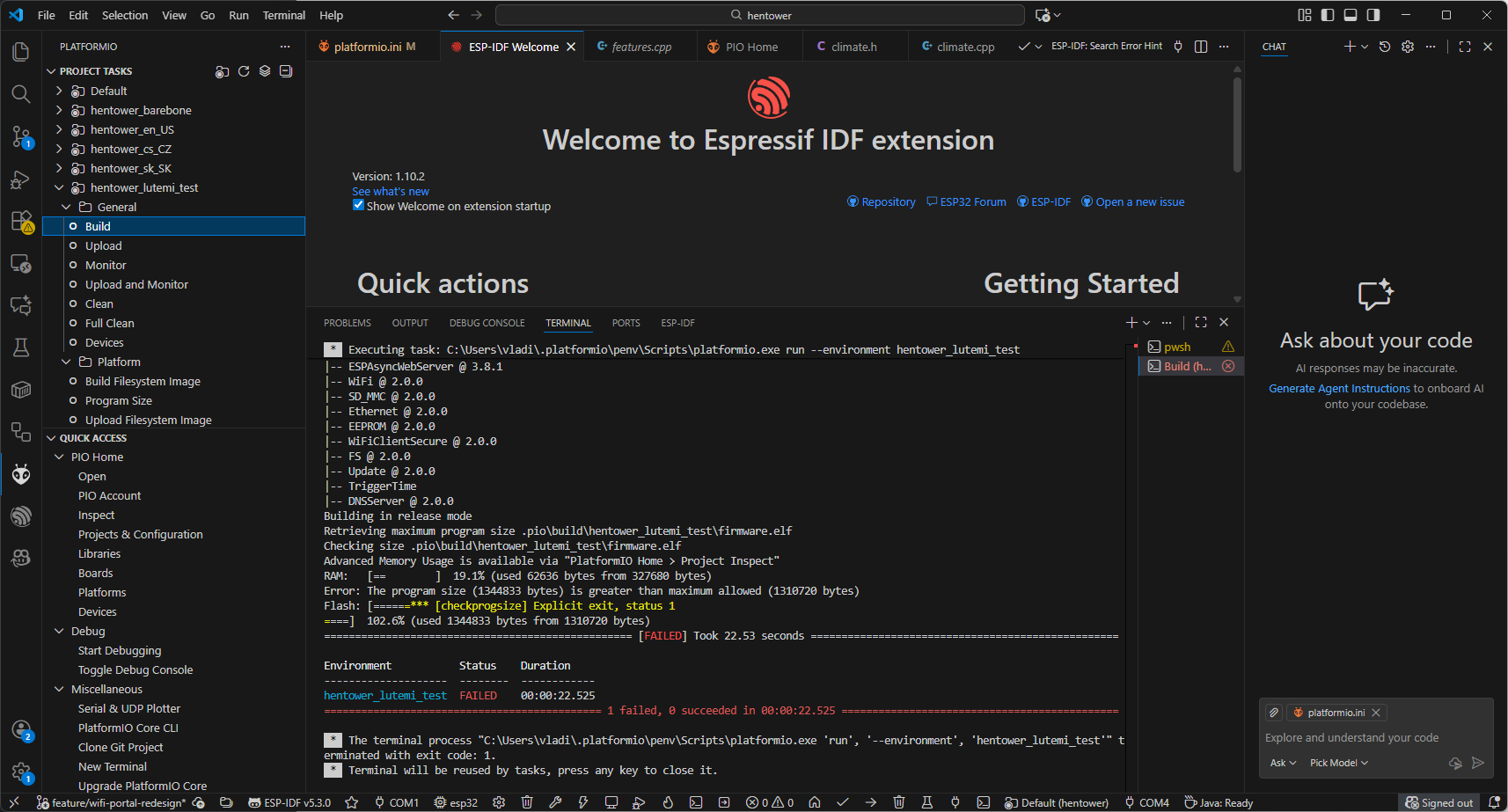Click the PlatformIO Clean trash icon in status bar
This screenshot has width=1508, height=812.
[x=899, y=802]
